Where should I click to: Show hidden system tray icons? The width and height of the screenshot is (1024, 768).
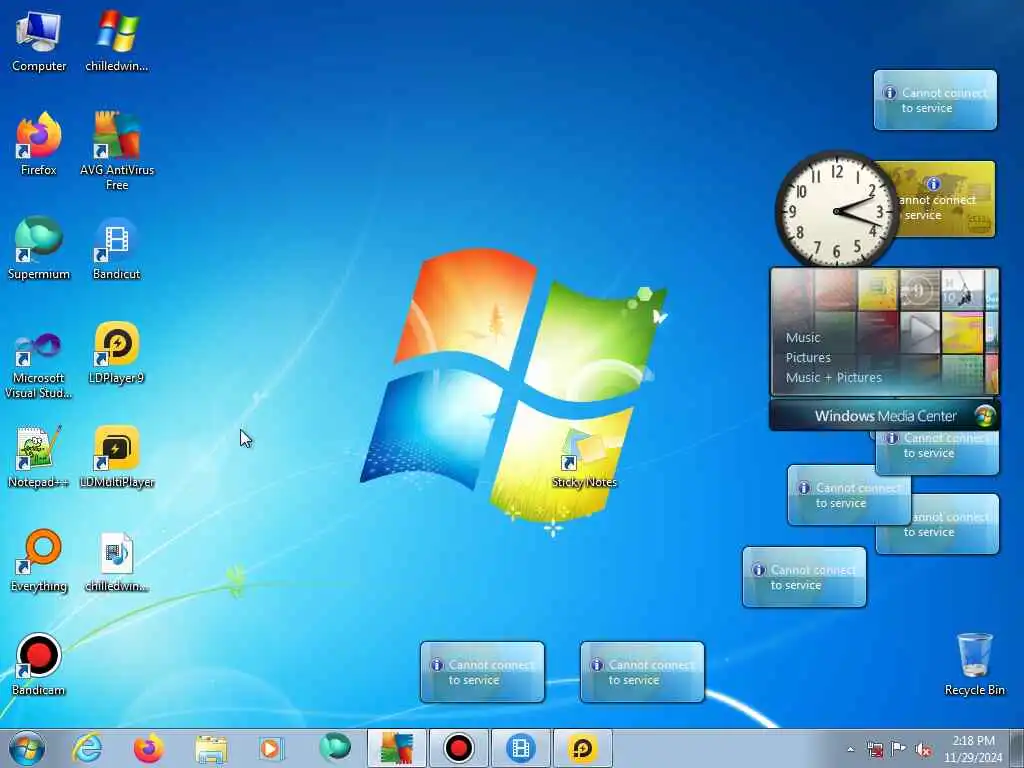[x=850, y=750]
